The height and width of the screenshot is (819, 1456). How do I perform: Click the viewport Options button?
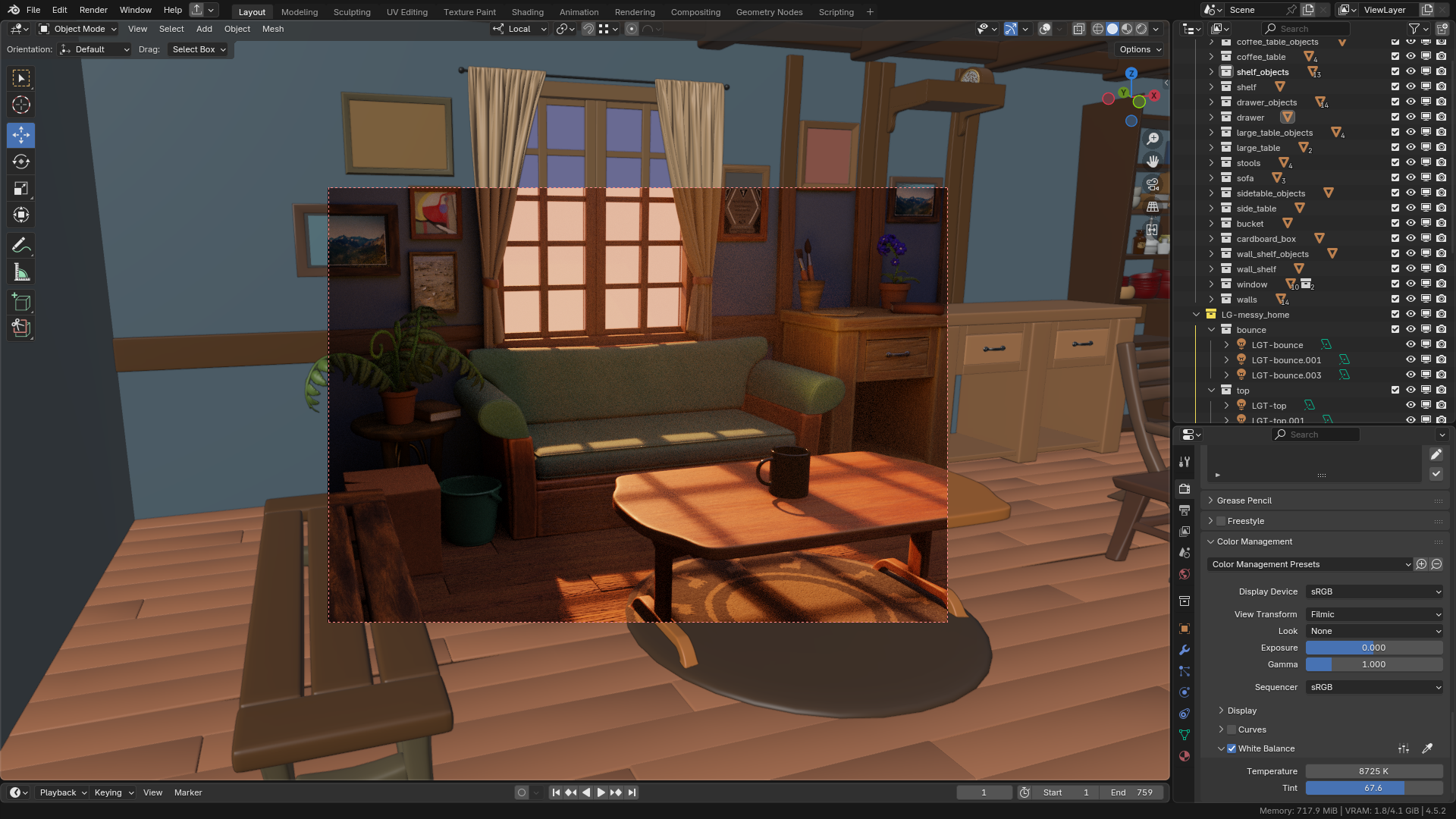click(1140, 49)
